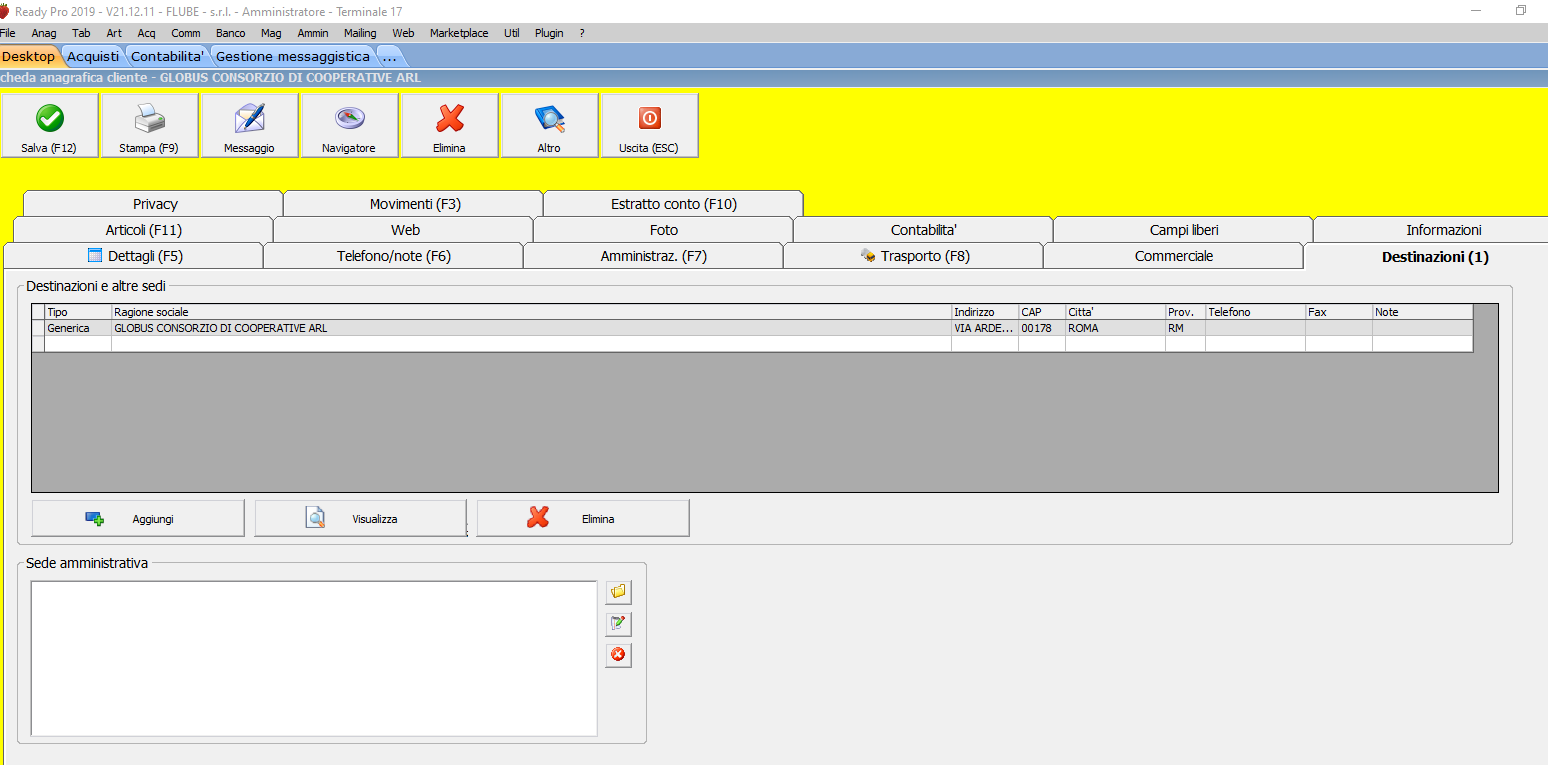Image resolution: width=1548 pixels, height=765 pixels.
Task: Select the Destinazioni (1) tab
Action: [x=1427, y=257]
